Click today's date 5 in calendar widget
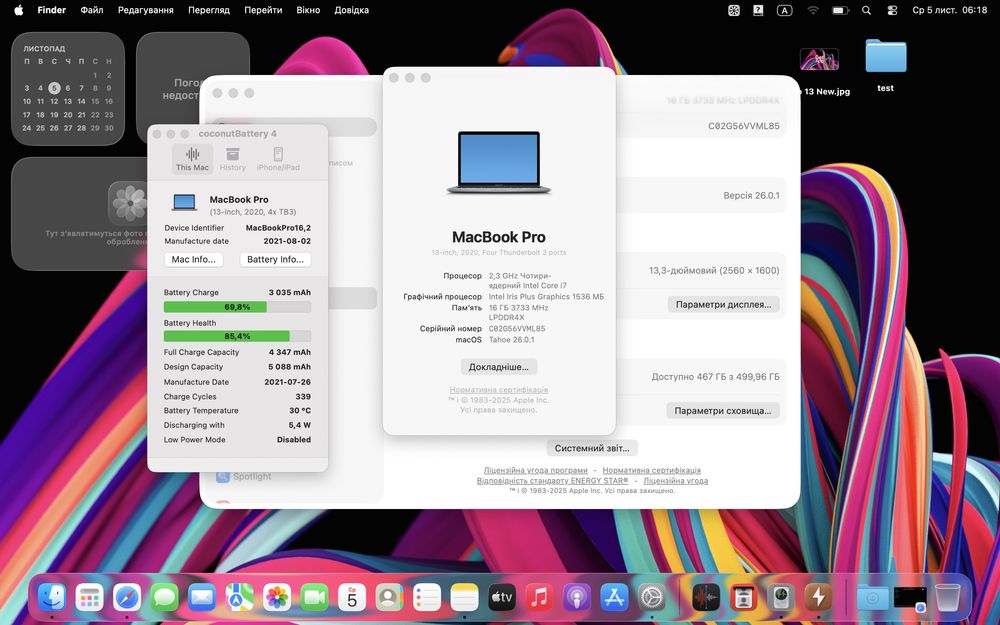The width and height of the screenshot is (1000, 625). pos(54,88)
